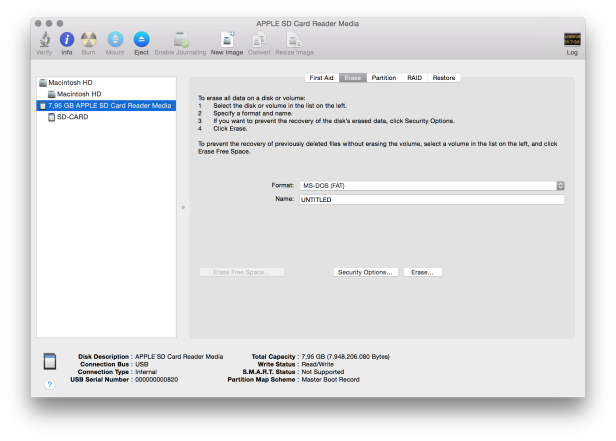Click the Connection Bus USB value
Screen dimensions: 616x441
point(142,364)
